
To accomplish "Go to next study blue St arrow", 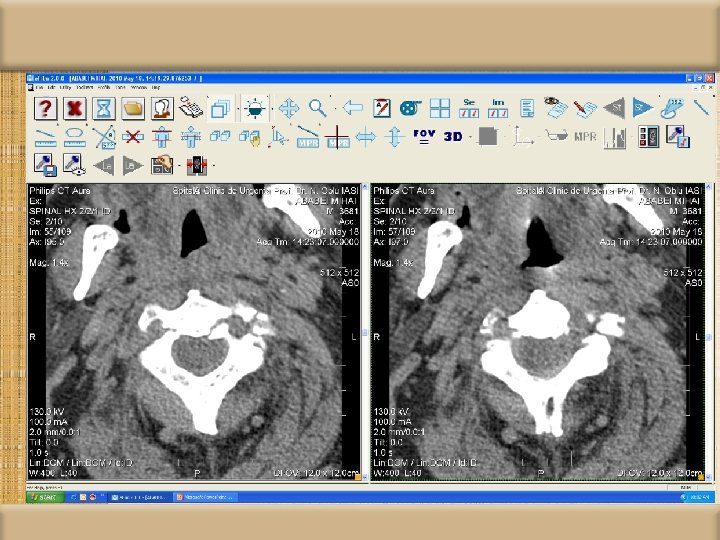I will [643, 108].
